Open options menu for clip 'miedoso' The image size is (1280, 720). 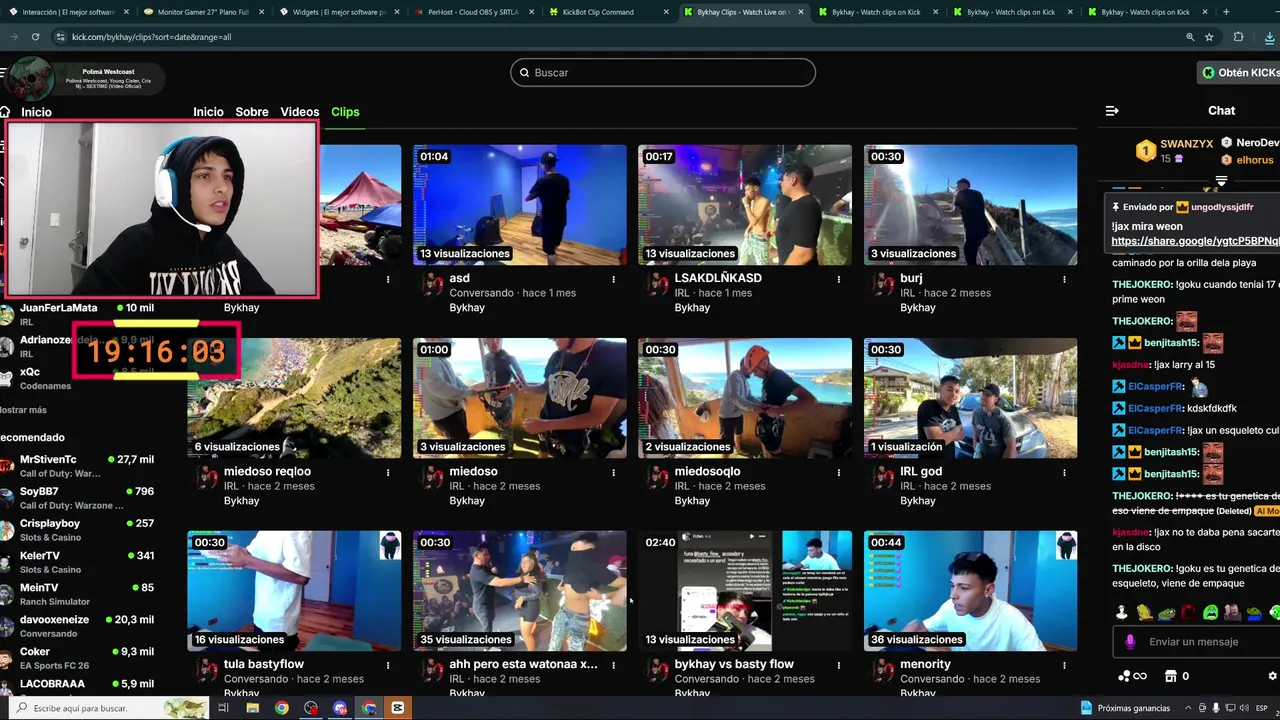(613, 472)
